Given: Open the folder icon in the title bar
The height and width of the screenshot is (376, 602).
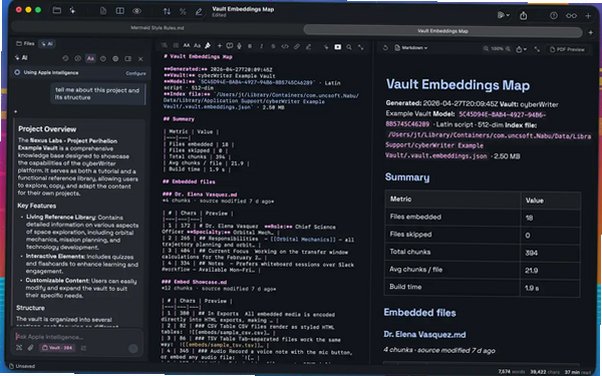Looking at the screenshot, I should [x=57, y=10].
